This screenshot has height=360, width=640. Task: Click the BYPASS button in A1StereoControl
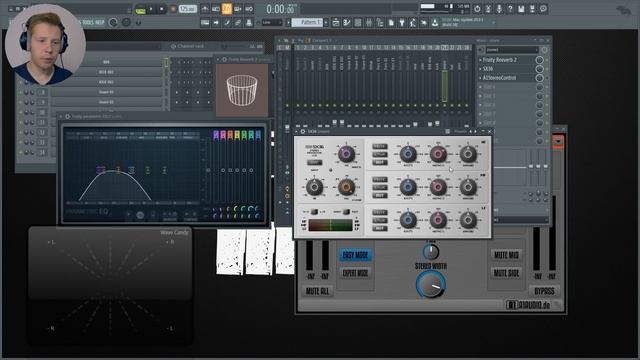544,291
